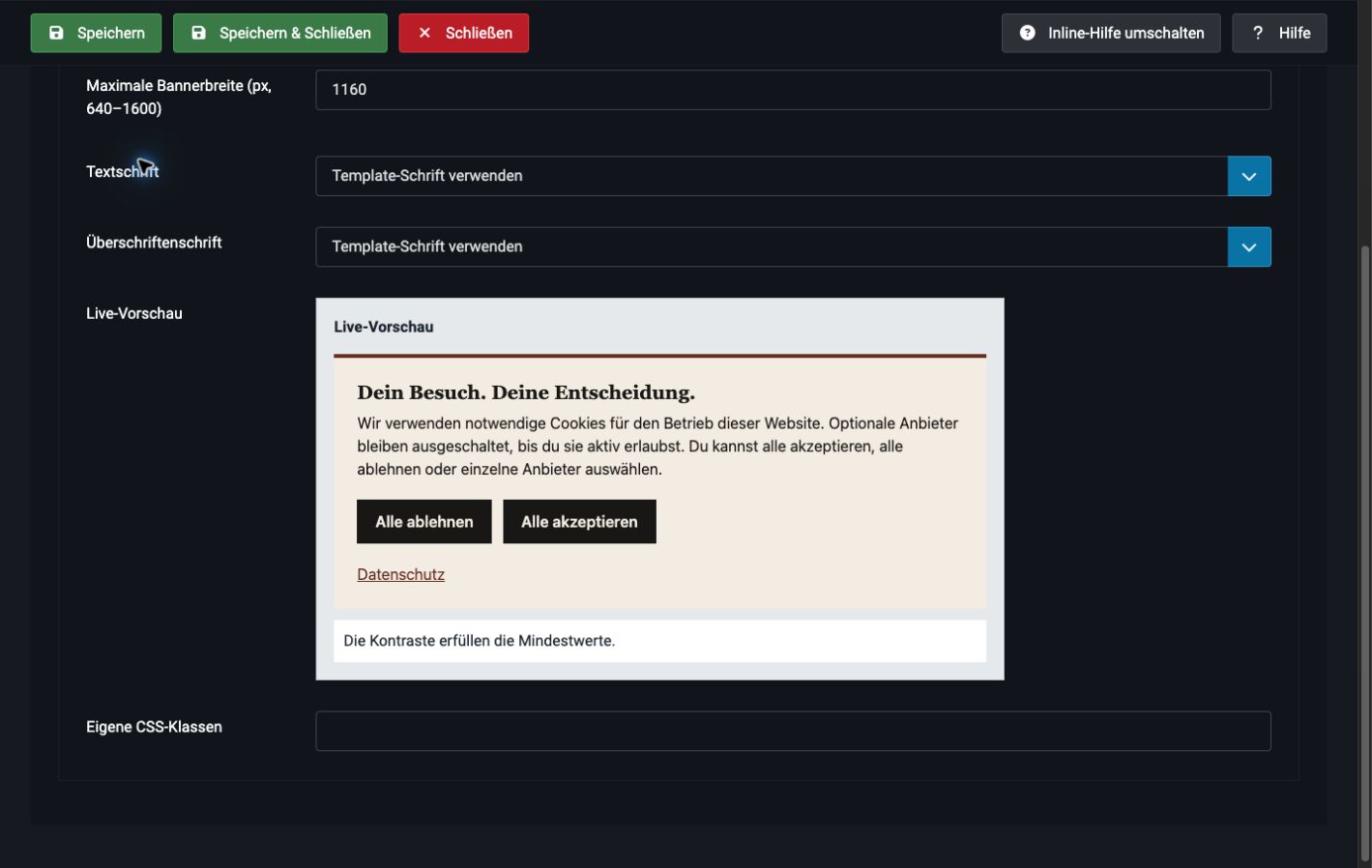Click Speichern & Schließen button

click(x=280, y=33)
